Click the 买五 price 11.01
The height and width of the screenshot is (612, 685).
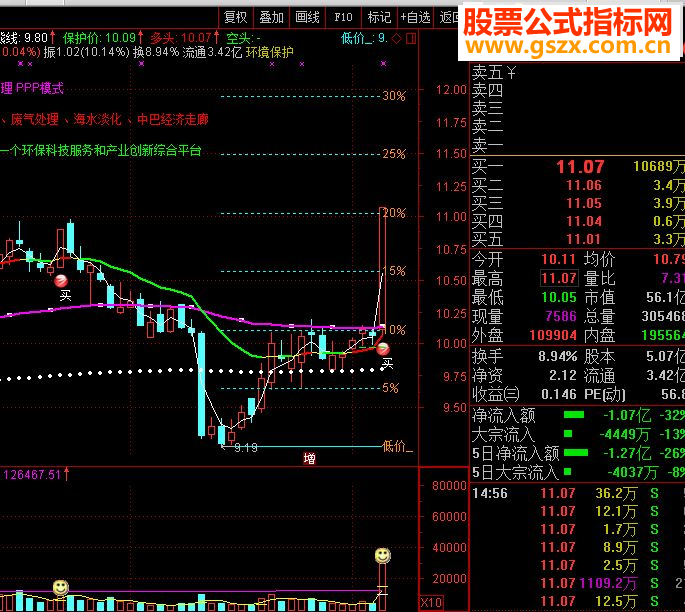coord(584,239)
